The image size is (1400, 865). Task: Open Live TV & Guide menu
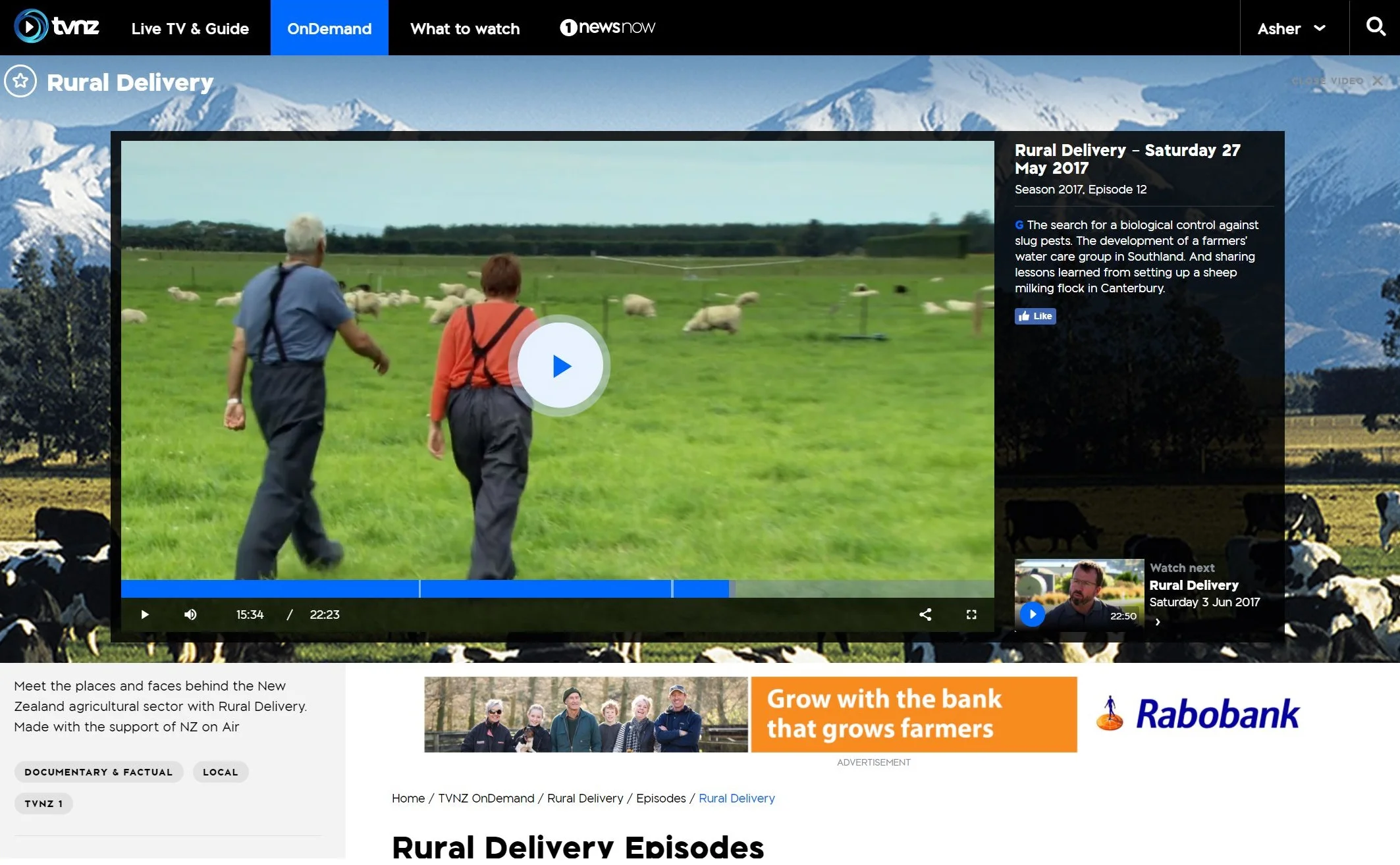pos(190,28)
